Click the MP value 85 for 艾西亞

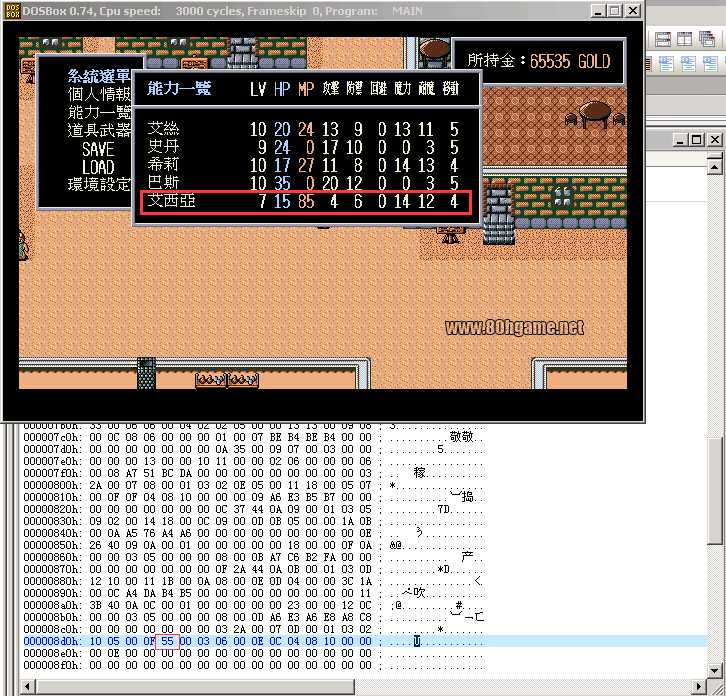tap(306, 201)
